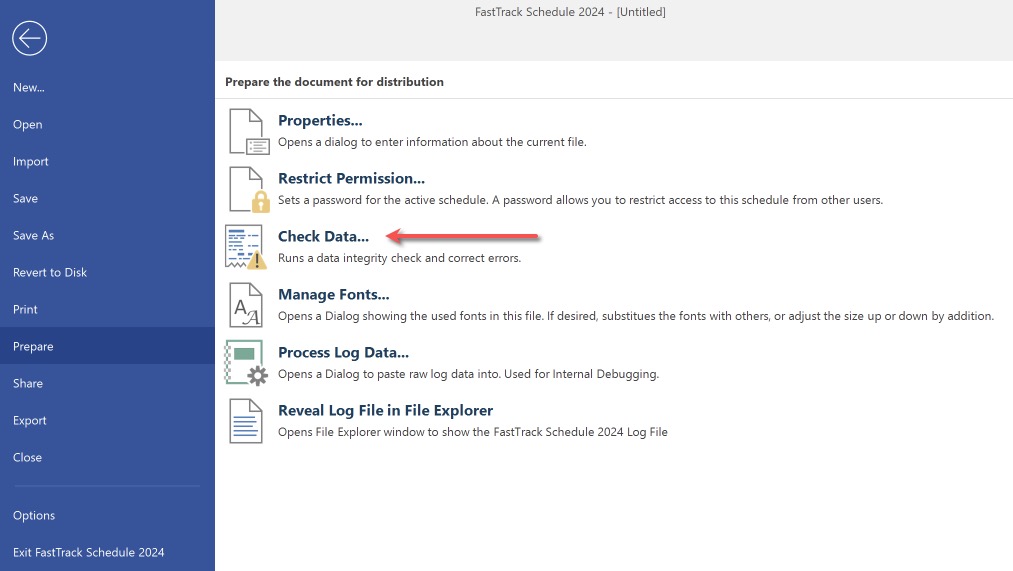Open the Manage Fonts... dialog
The height and width of the screenshot is (571, 1013).
[x=333, y=295]
